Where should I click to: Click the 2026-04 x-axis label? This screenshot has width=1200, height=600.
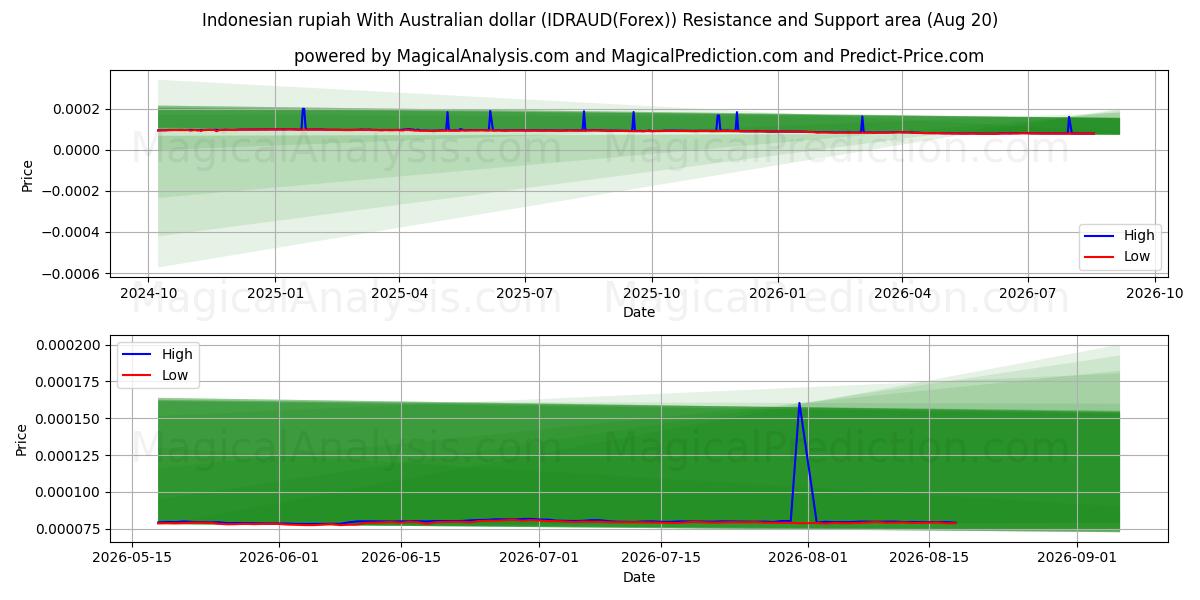click(902, 294)
